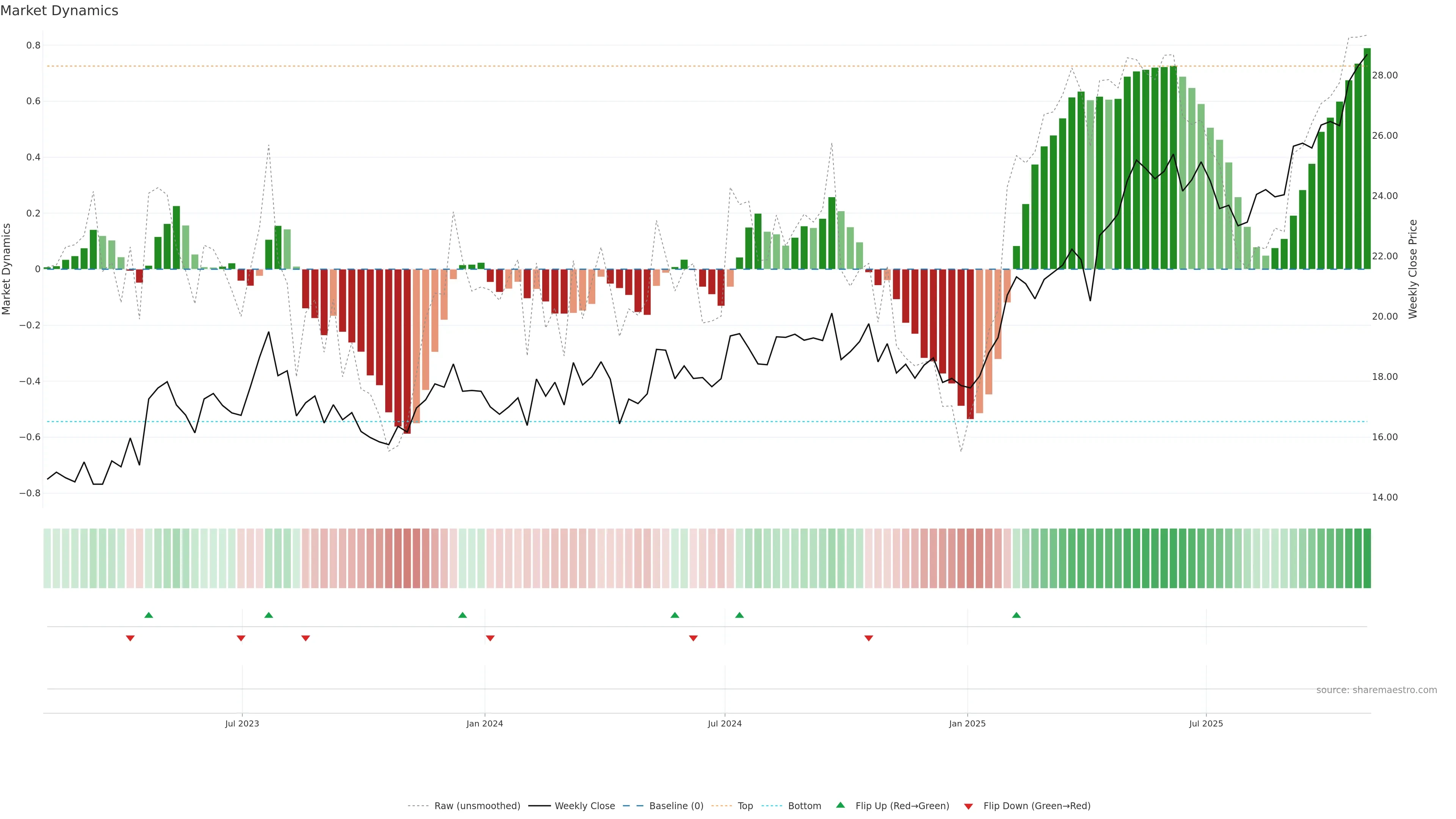1456x819 pixels.
Task: Click the red Flip Down legend triangle
Action: tap(968, 806)
